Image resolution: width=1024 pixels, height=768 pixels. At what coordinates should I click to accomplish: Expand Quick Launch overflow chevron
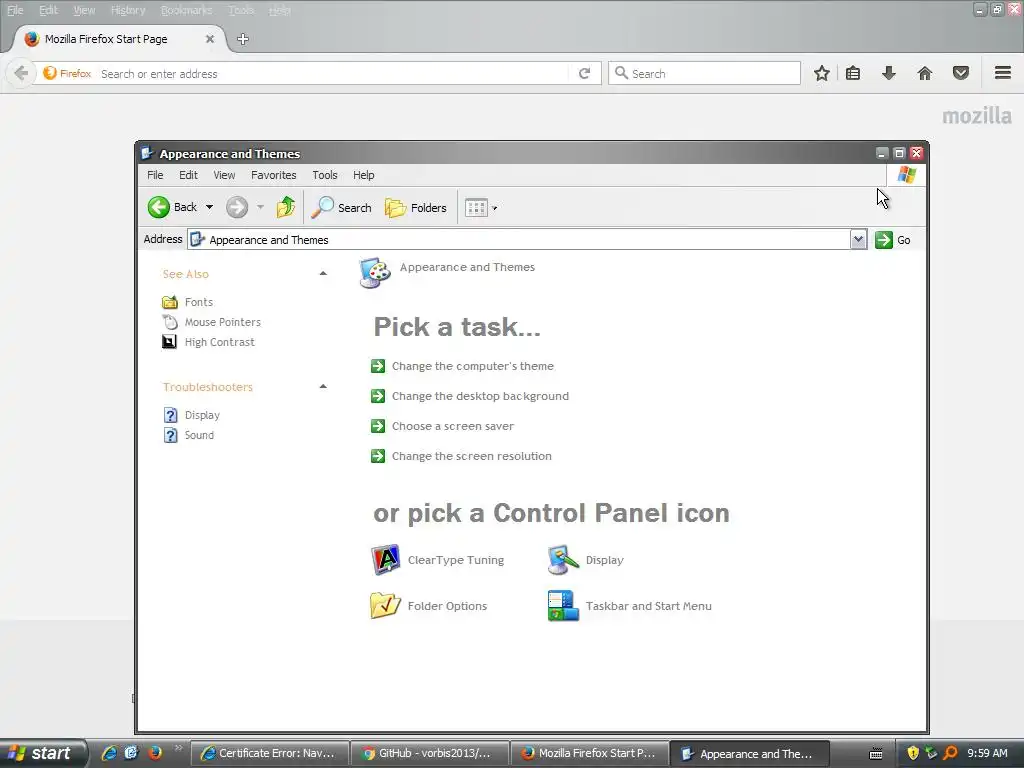pos(178,747)
